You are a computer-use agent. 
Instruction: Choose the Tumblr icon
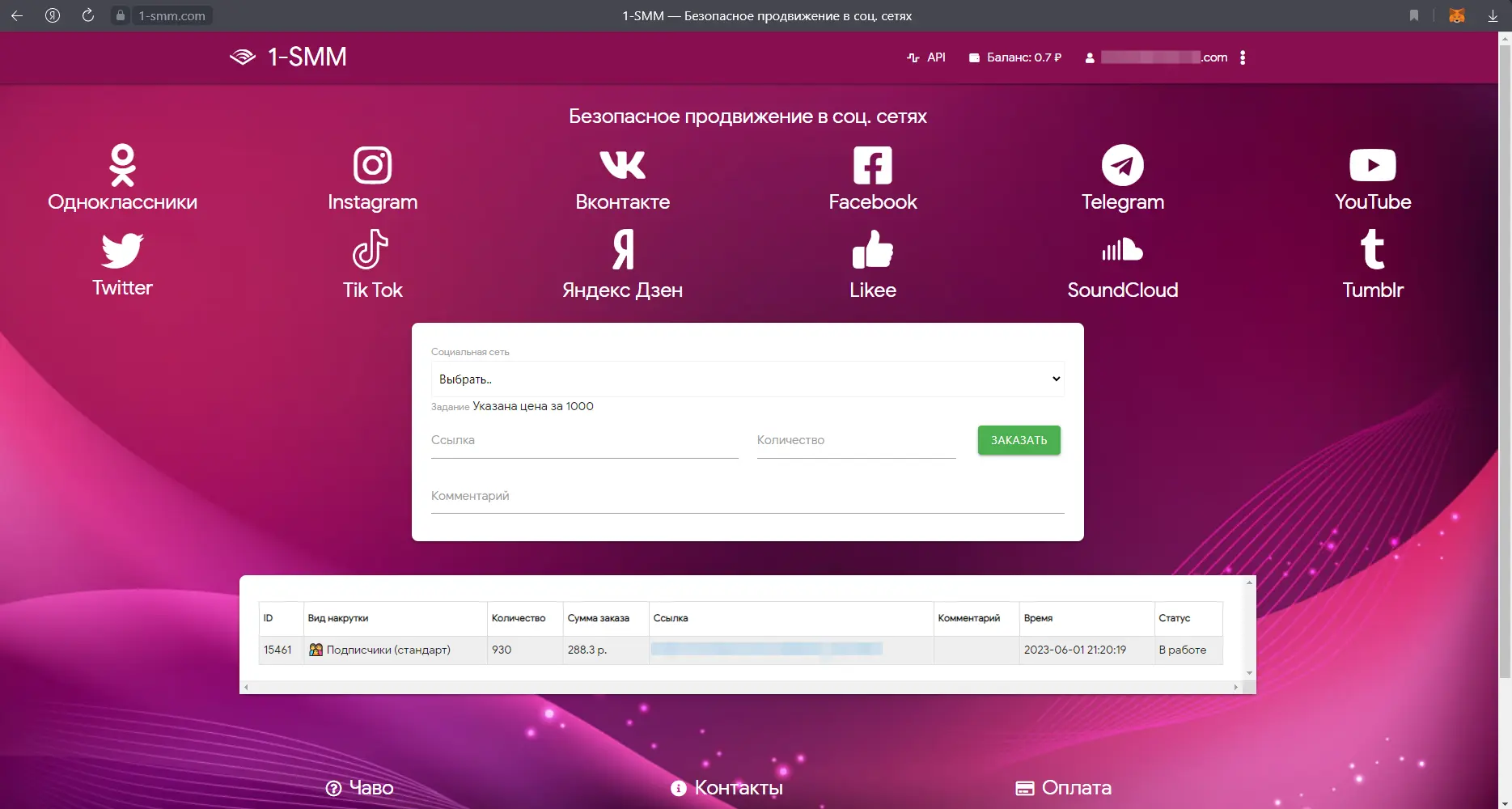coord(1372,249)
